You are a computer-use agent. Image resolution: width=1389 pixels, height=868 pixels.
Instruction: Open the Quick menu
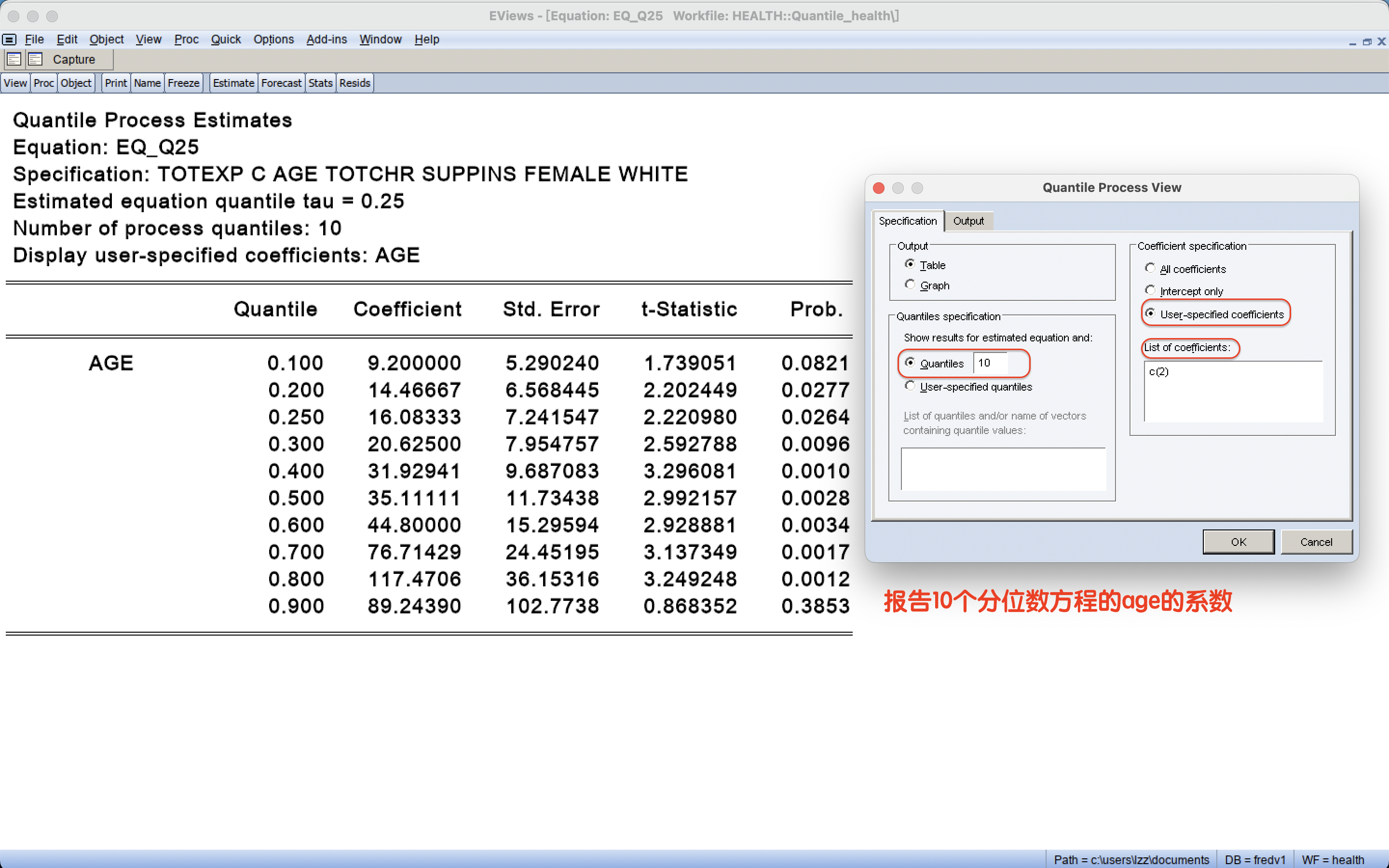click(x=226, y=39)
